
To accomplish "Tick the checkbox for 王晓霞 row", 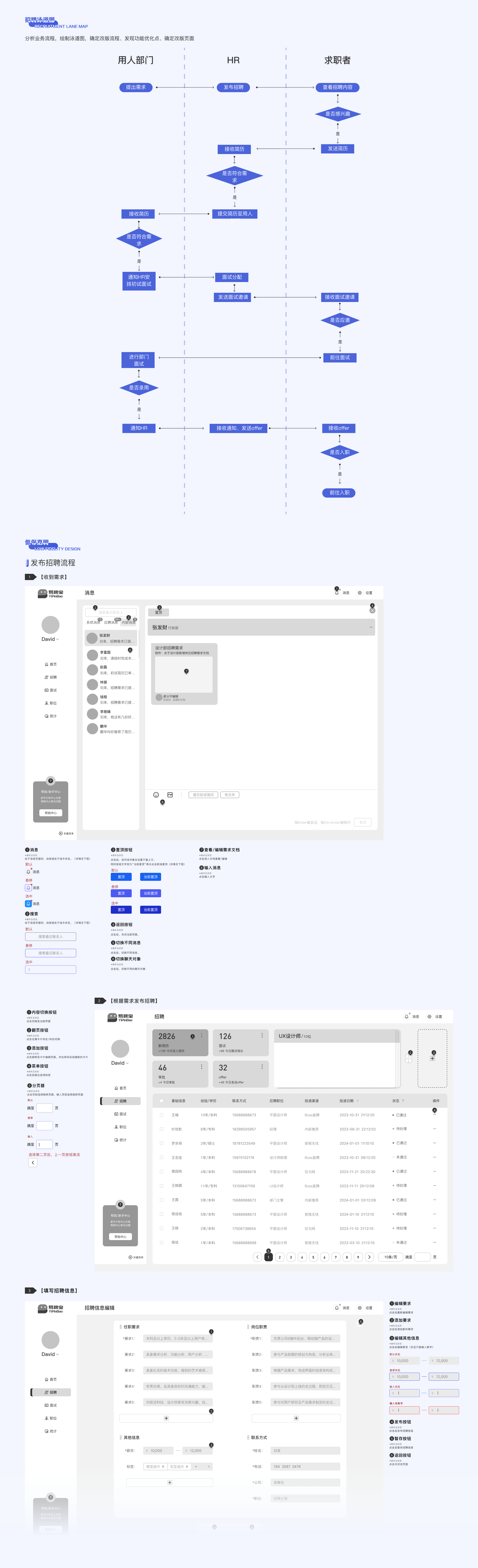I will (x=162, y=1186).
